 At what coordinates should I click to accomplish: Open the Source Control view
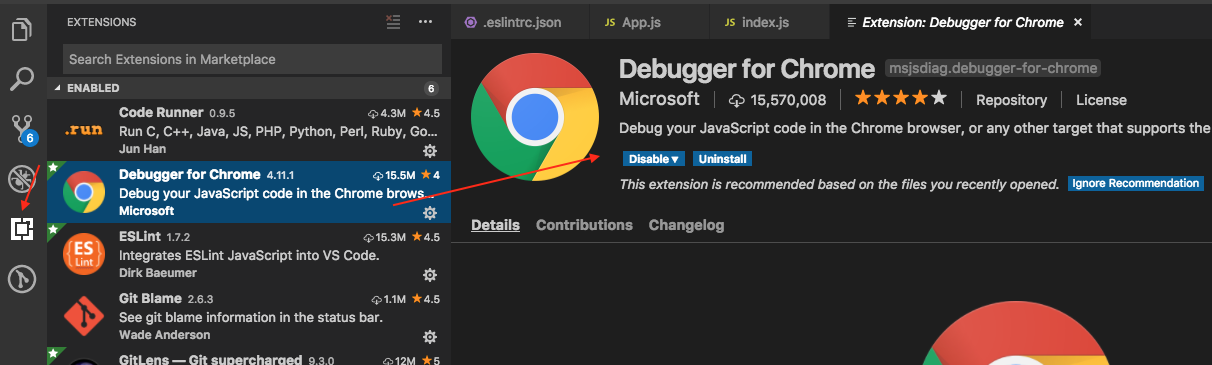coord(22,129)
